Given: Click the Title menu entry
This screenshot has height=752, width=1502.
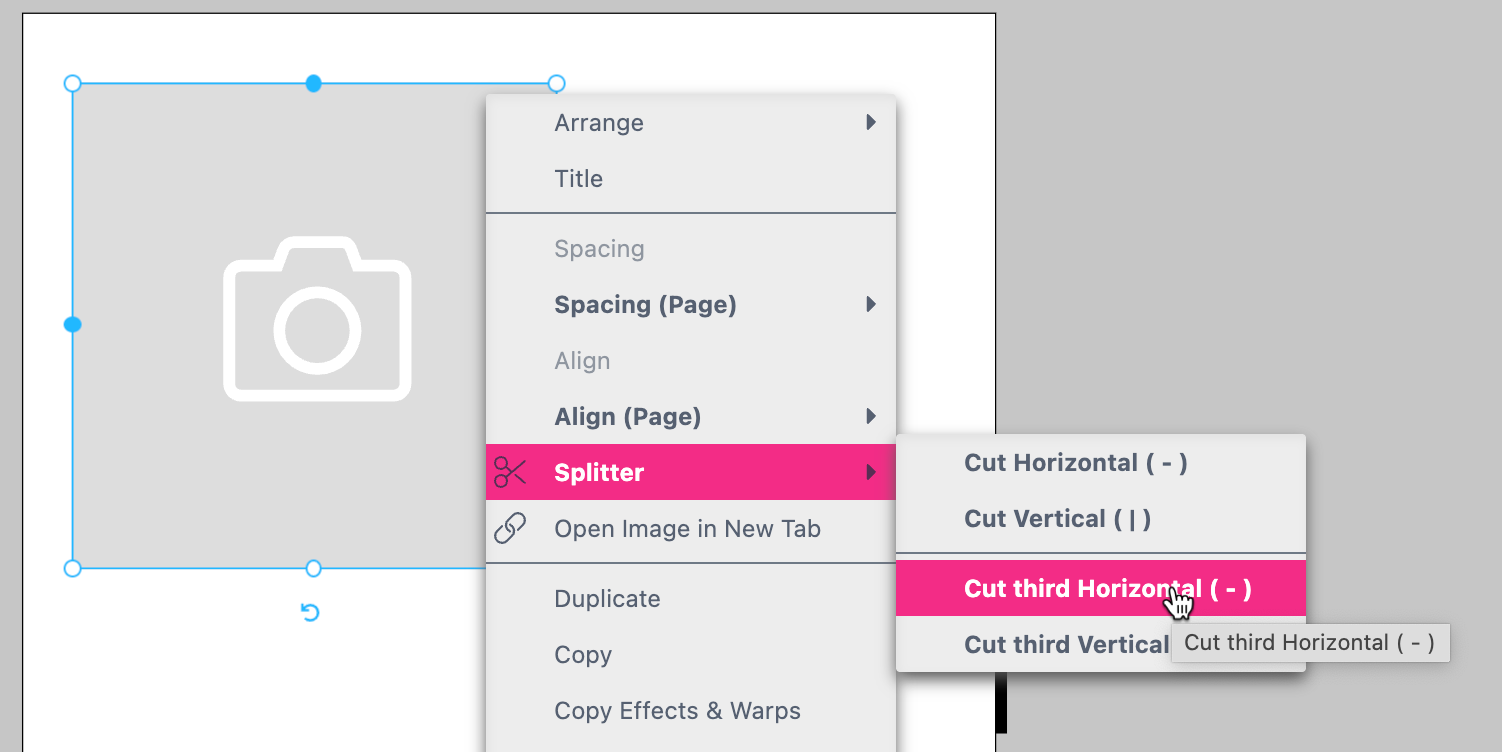Looking at the screenshot, I should pos(578,178).
